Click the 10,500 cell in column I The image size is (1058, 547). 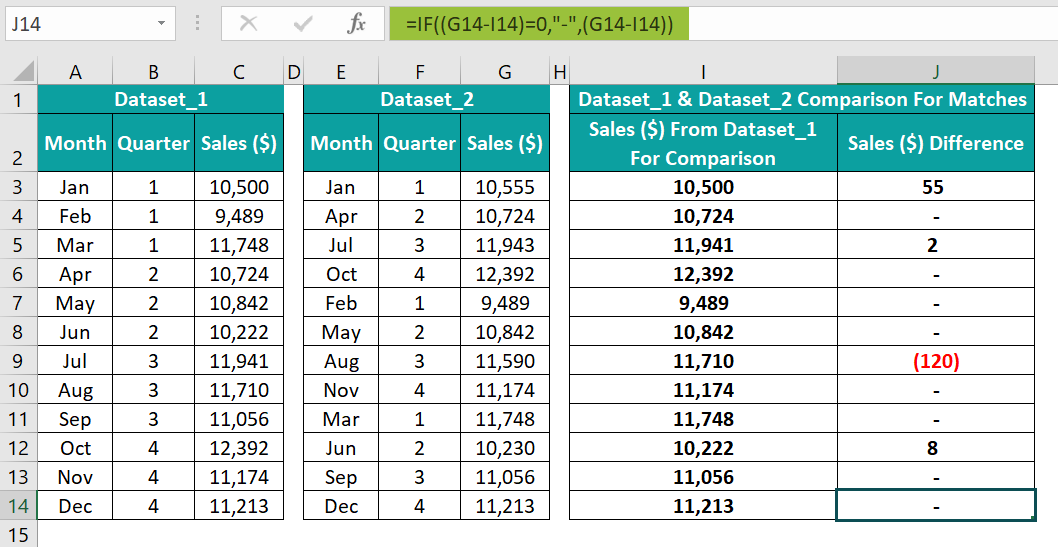tap(703, 186)
